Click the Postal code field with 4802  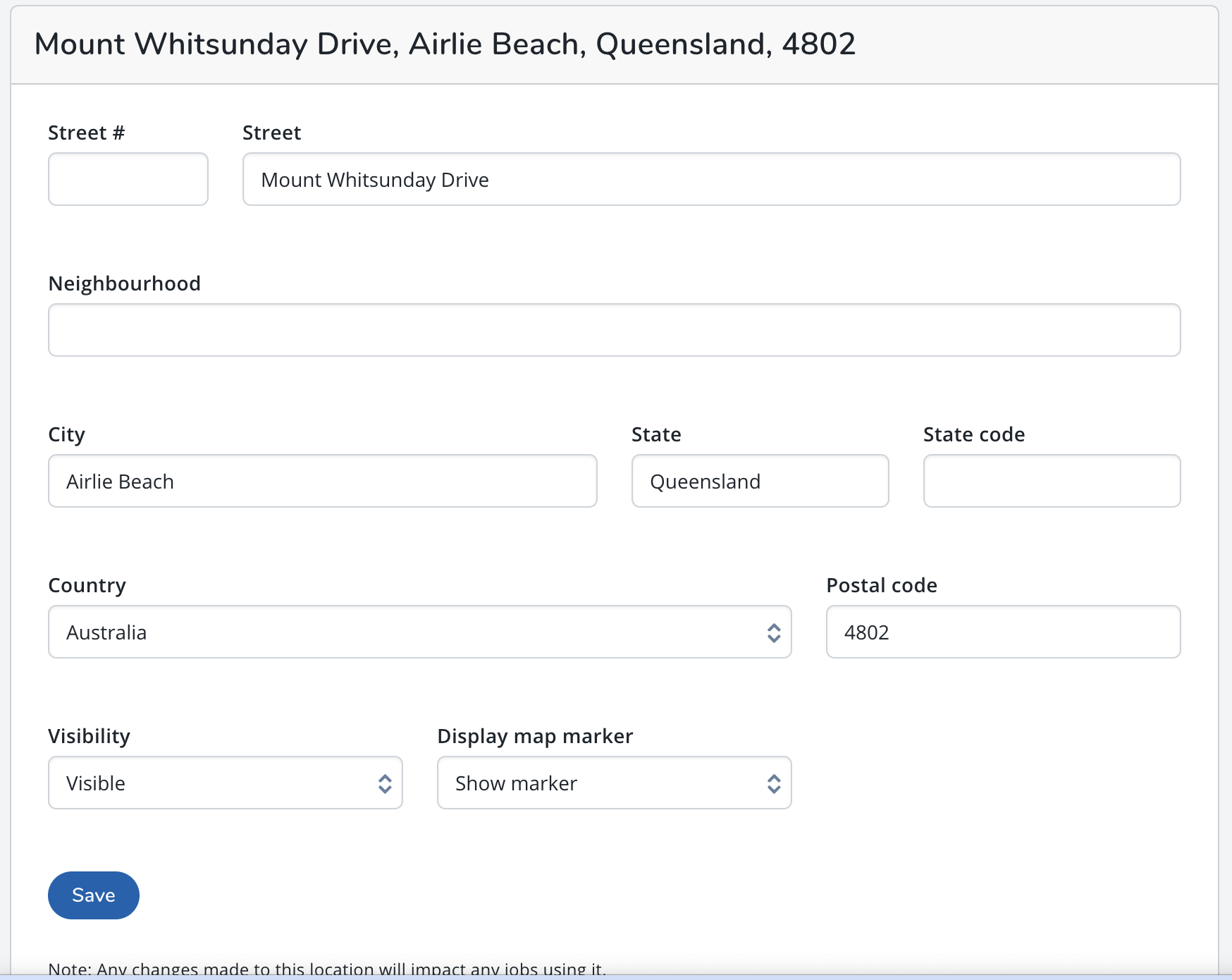point(1002,632)
